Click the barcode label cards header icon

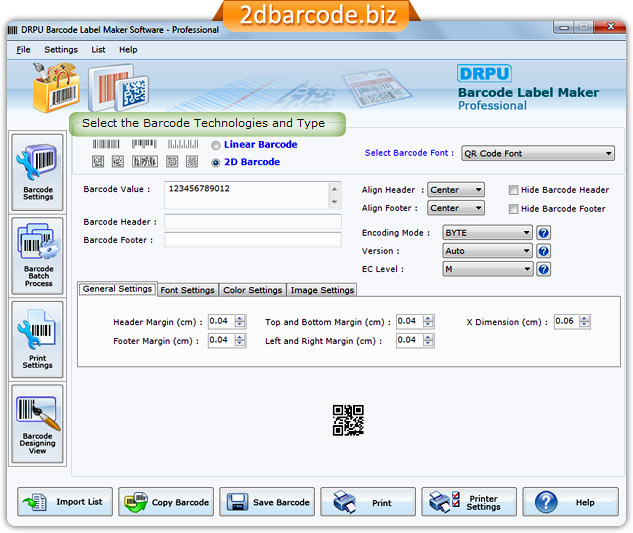coord(118,88)
